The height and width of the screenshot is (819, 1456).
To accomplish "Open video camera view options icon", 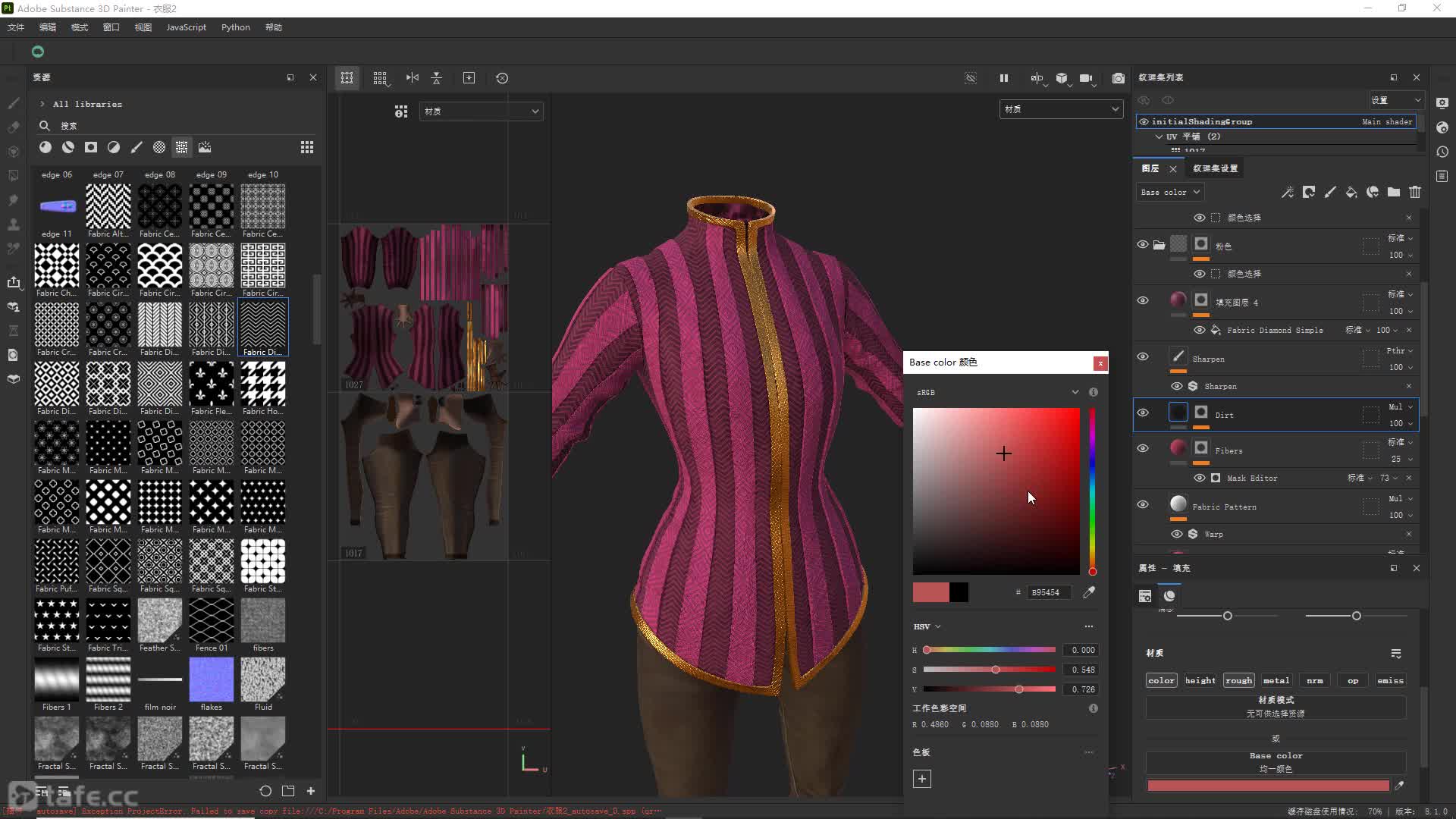I will [x=1086, y=78].
